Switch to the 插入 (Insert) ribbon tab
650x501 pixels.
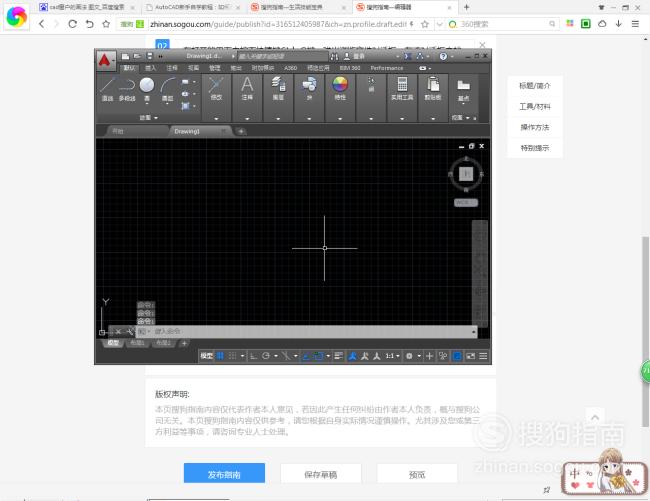[150, 68]
